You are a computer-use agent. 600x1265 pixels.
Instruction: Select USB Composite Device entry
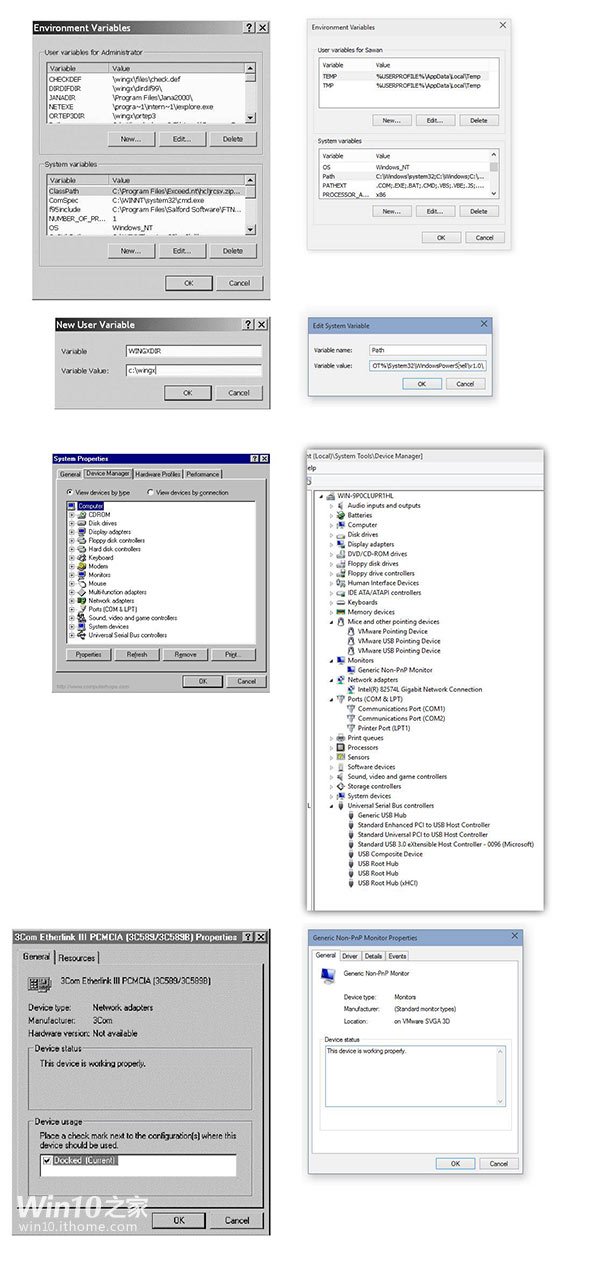click(390, 854)
